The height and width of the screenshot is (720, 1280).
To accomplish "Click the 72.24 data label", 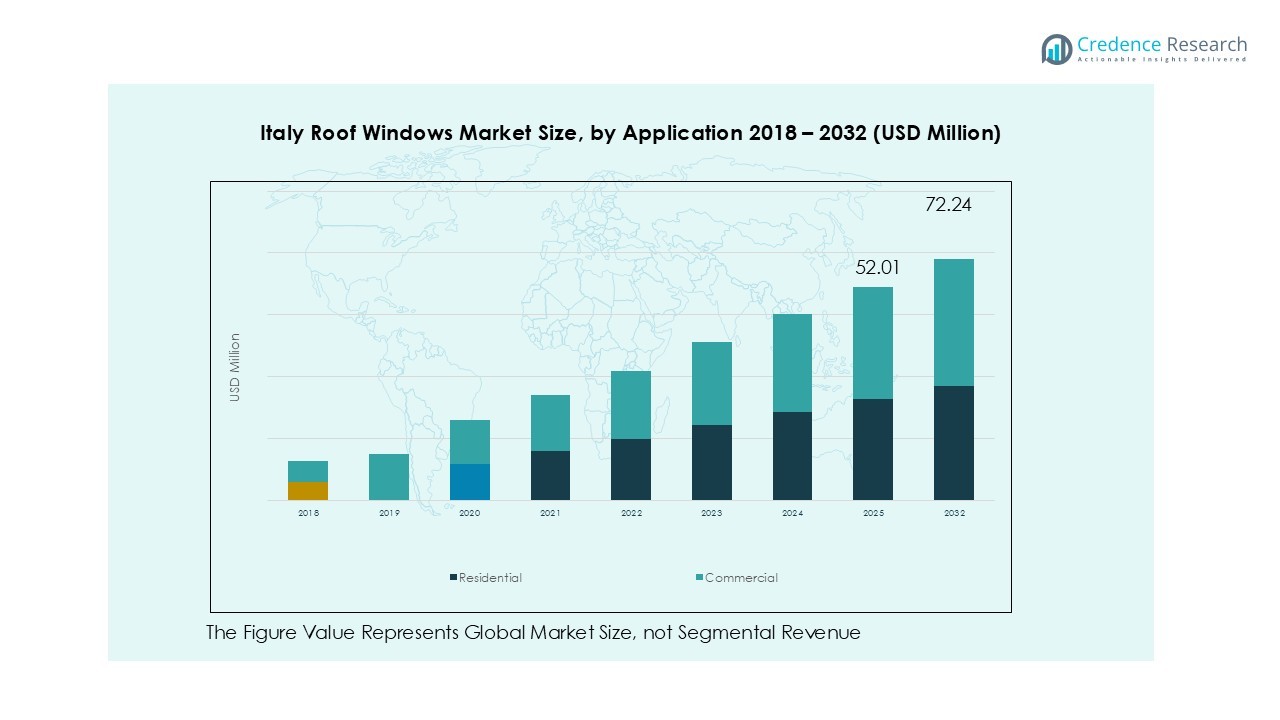I will click(946, 205).
